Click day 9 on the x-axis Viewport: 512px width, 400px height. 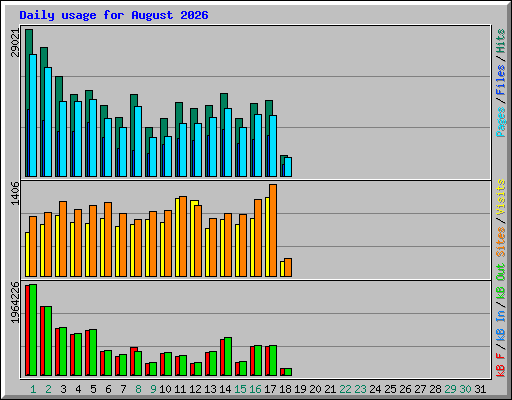(153, 389)
